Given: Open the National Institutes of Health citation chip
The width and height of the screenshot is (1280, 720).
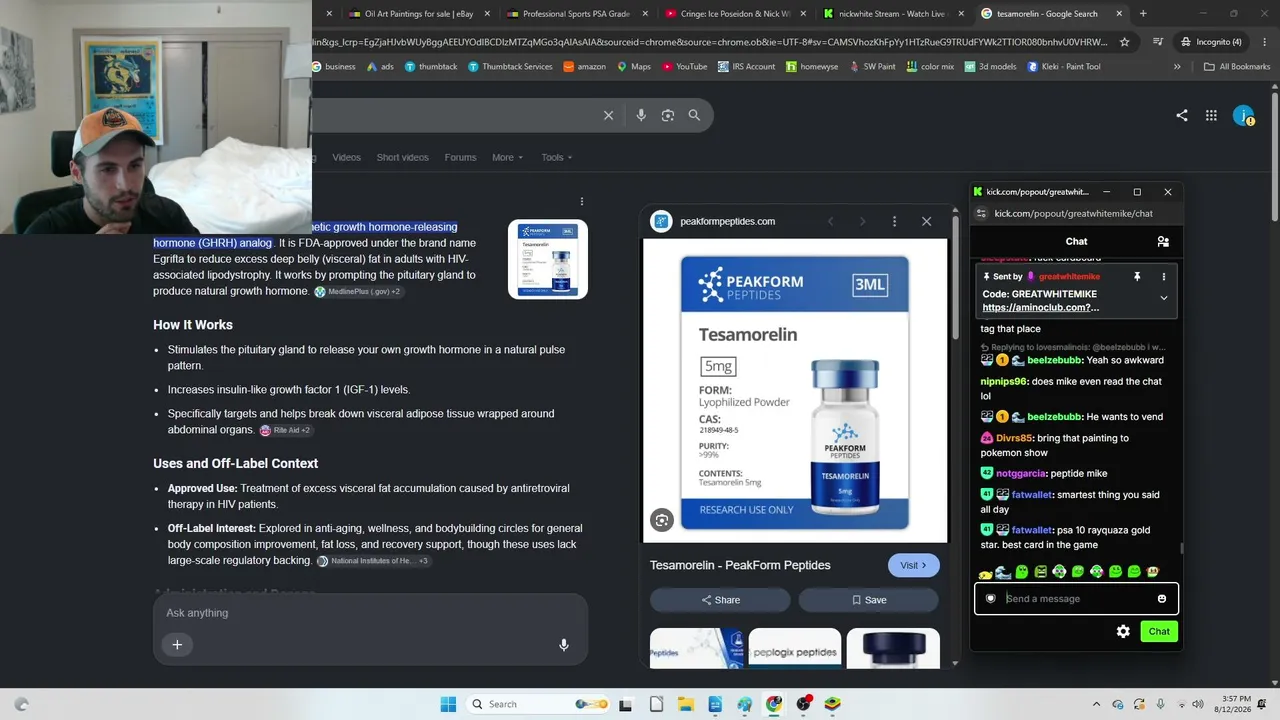Looking at the screenshot, I should [374, 561].
